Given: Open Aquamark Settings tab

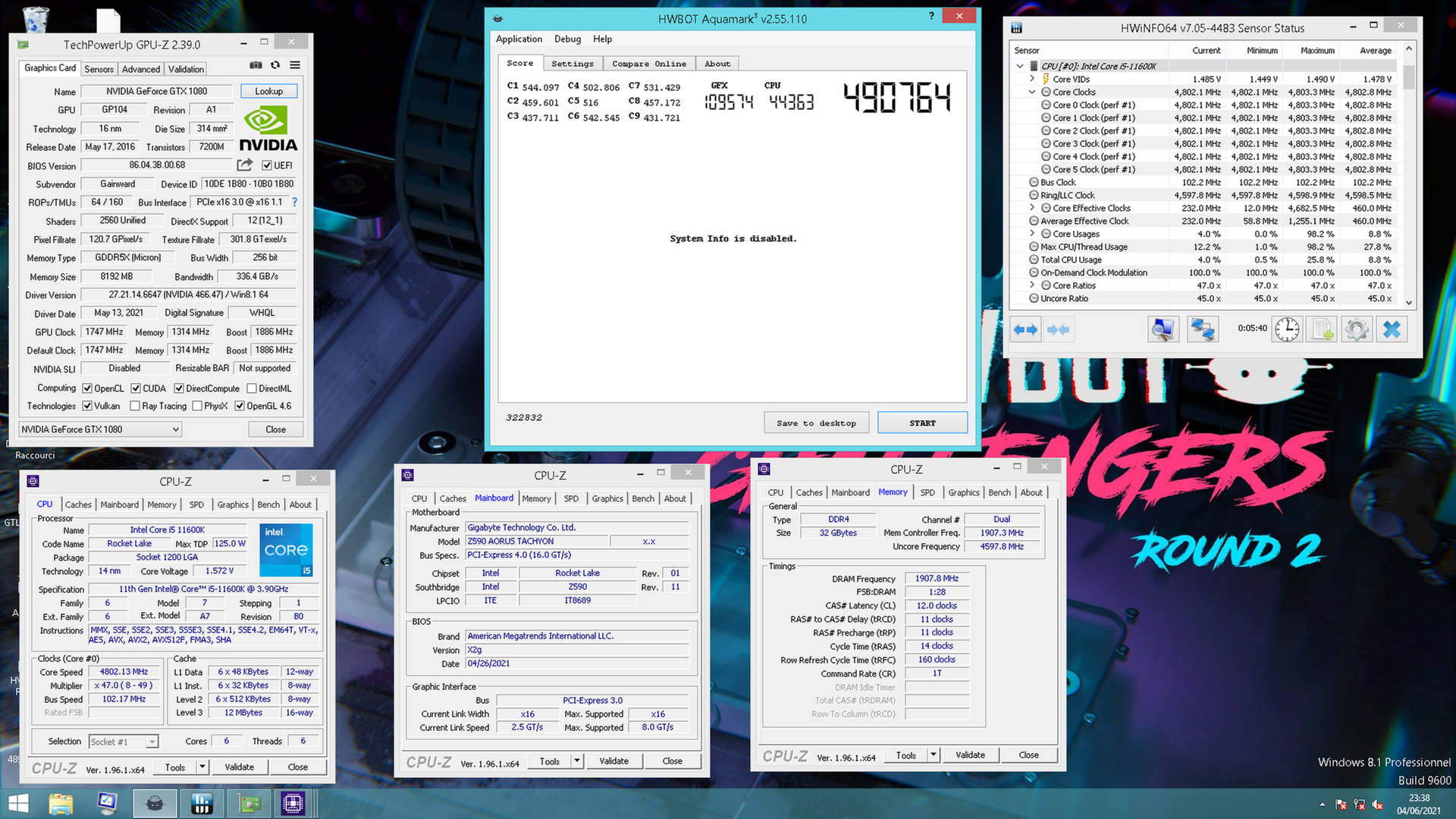Looking at the screenshot, I should click(573, 64).
